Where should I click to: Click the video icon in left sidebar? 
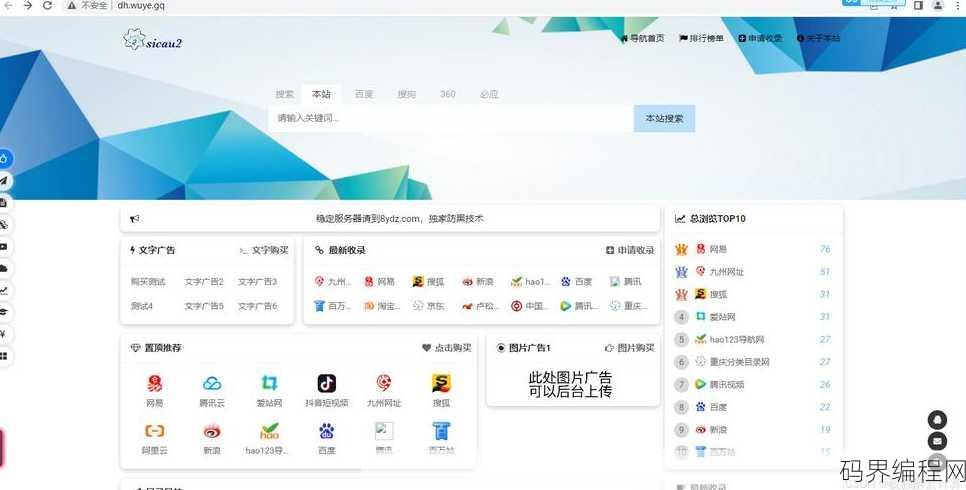point(4,247)
